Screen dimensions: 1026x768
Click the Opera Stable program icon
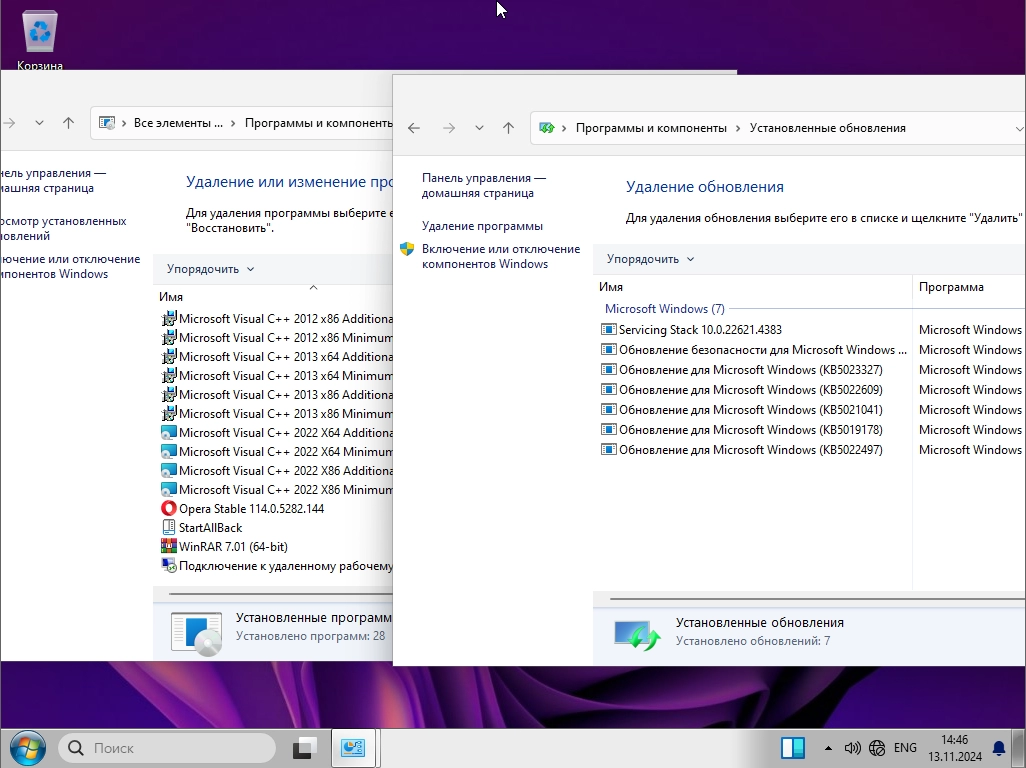click(169, 508)
